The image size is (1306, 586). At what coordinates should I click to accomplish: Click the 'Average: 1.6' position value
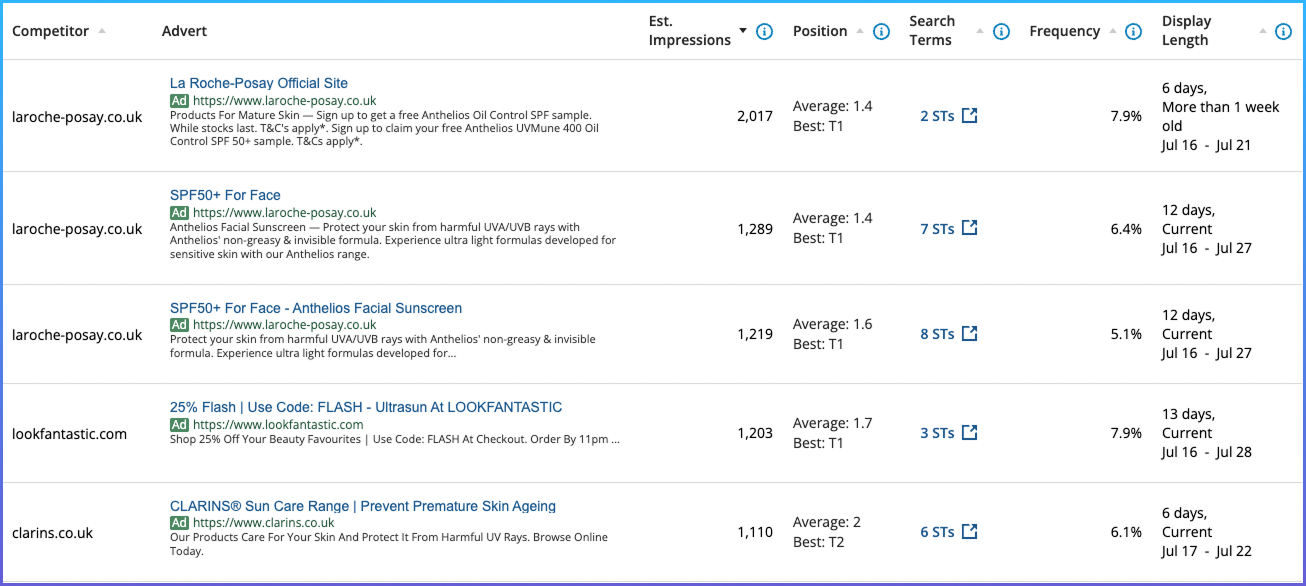click(x=832, y=324)
